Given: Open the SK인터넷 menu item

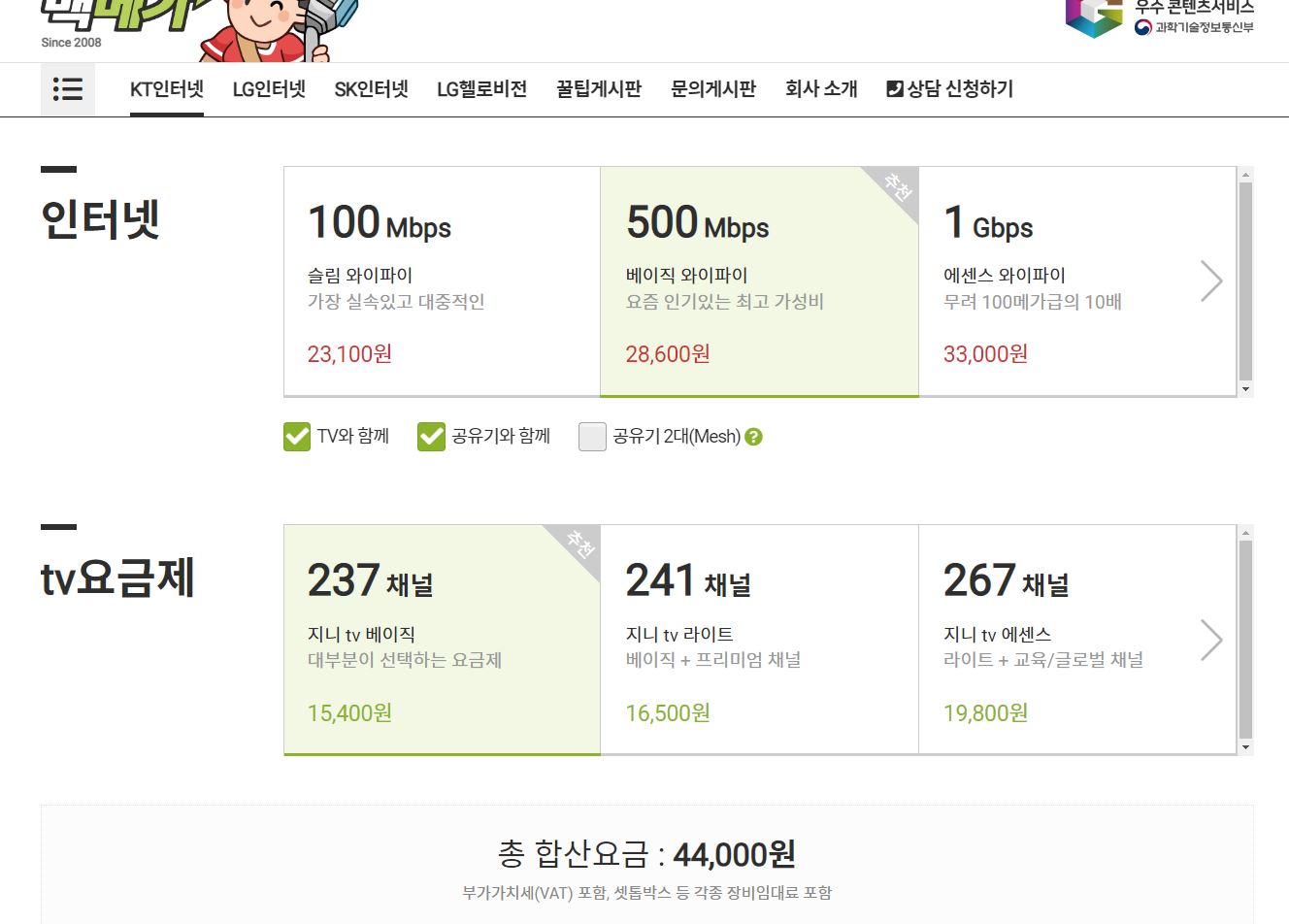Looking at the screenshot, I should pos(371,89).
